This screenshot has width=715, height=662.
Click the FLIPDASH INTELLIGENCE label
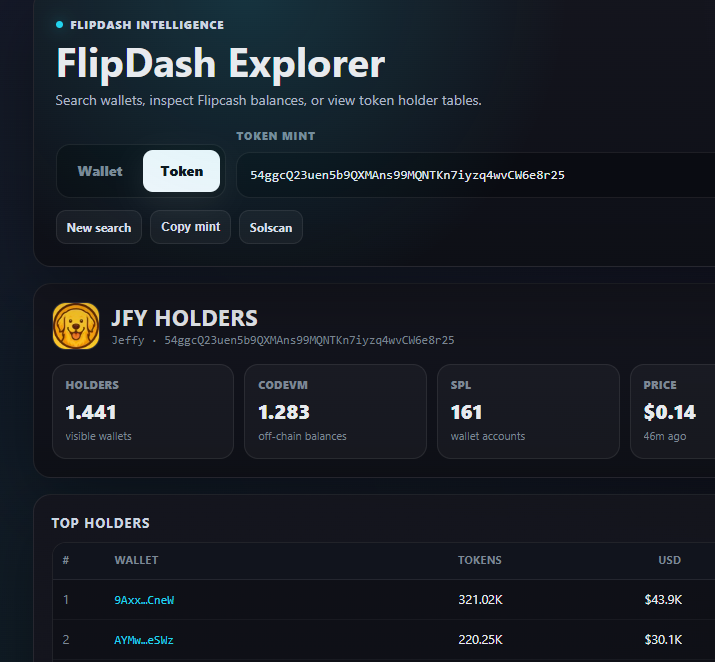click(x=147, y=25)
